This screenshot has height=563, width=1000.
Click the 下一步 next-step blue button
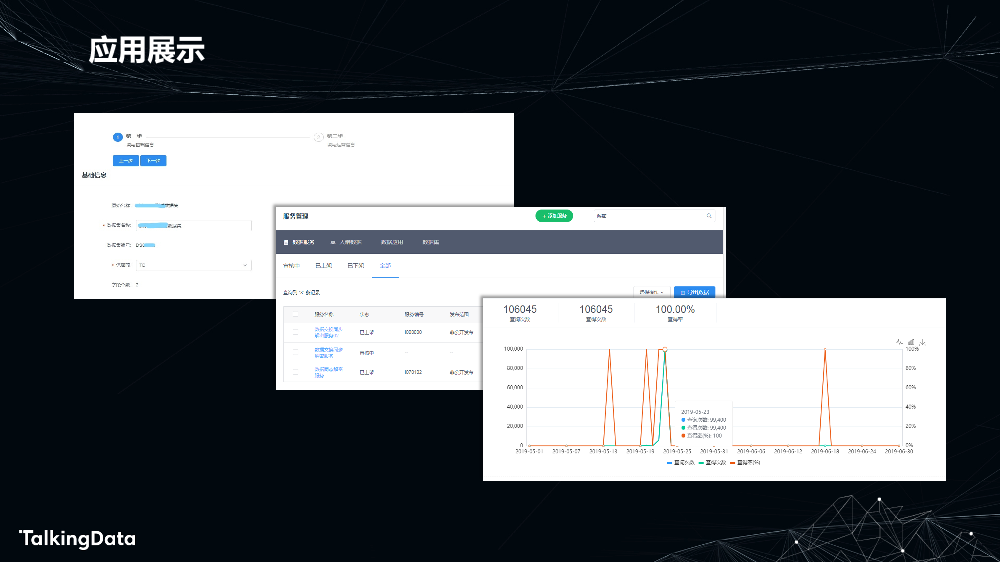153,161
